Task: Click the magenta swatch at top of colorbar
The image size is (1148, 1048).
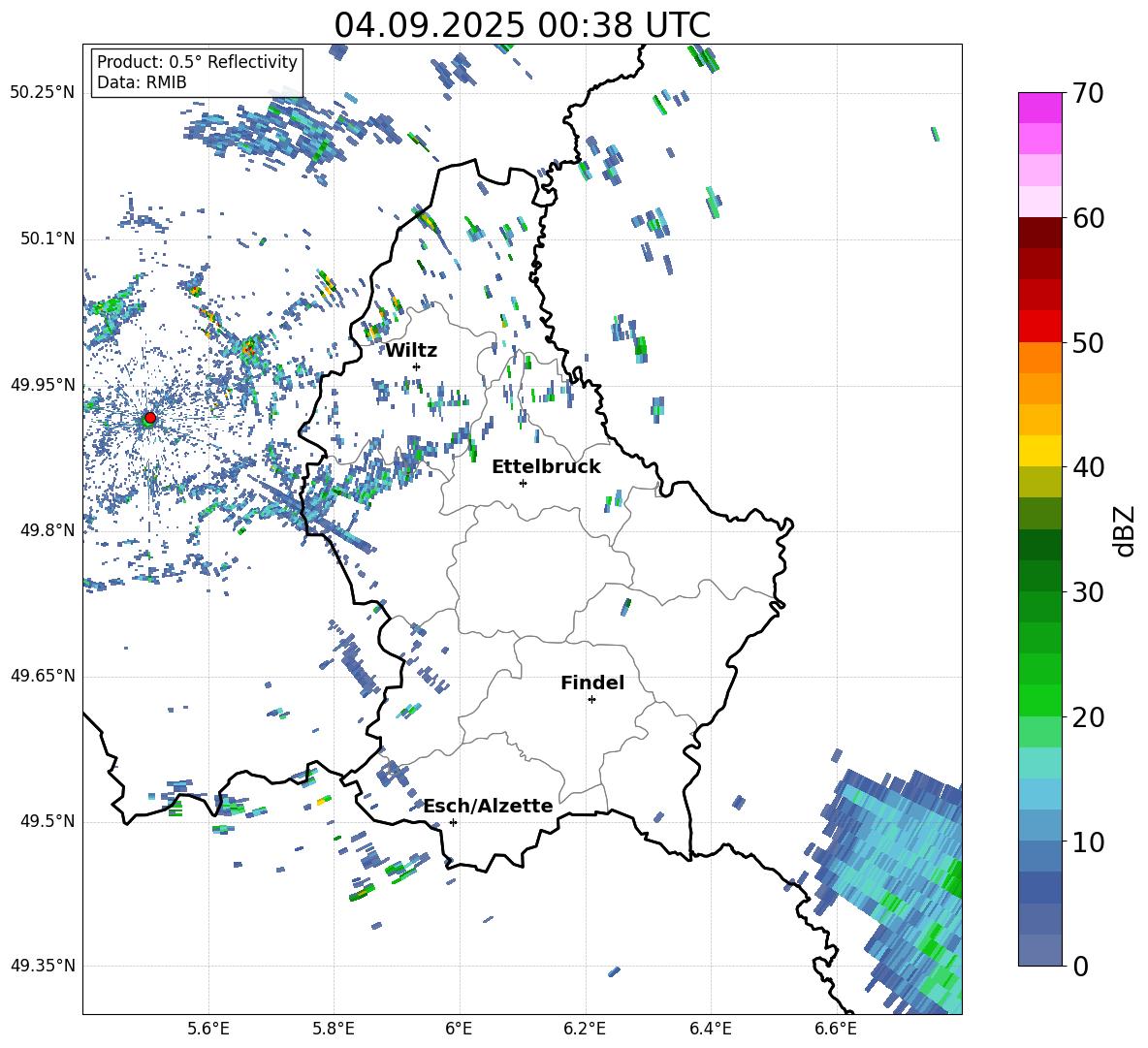Action: coord(1039,108)
